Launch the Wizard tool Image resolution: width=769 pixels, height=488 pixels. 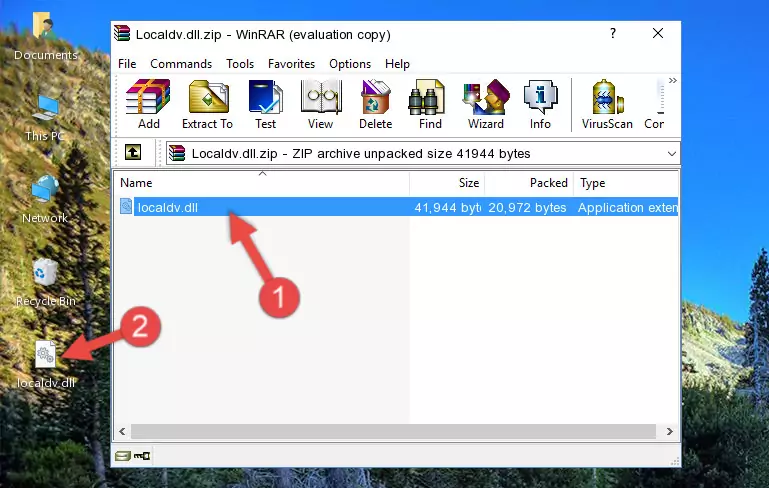(486, 104)
